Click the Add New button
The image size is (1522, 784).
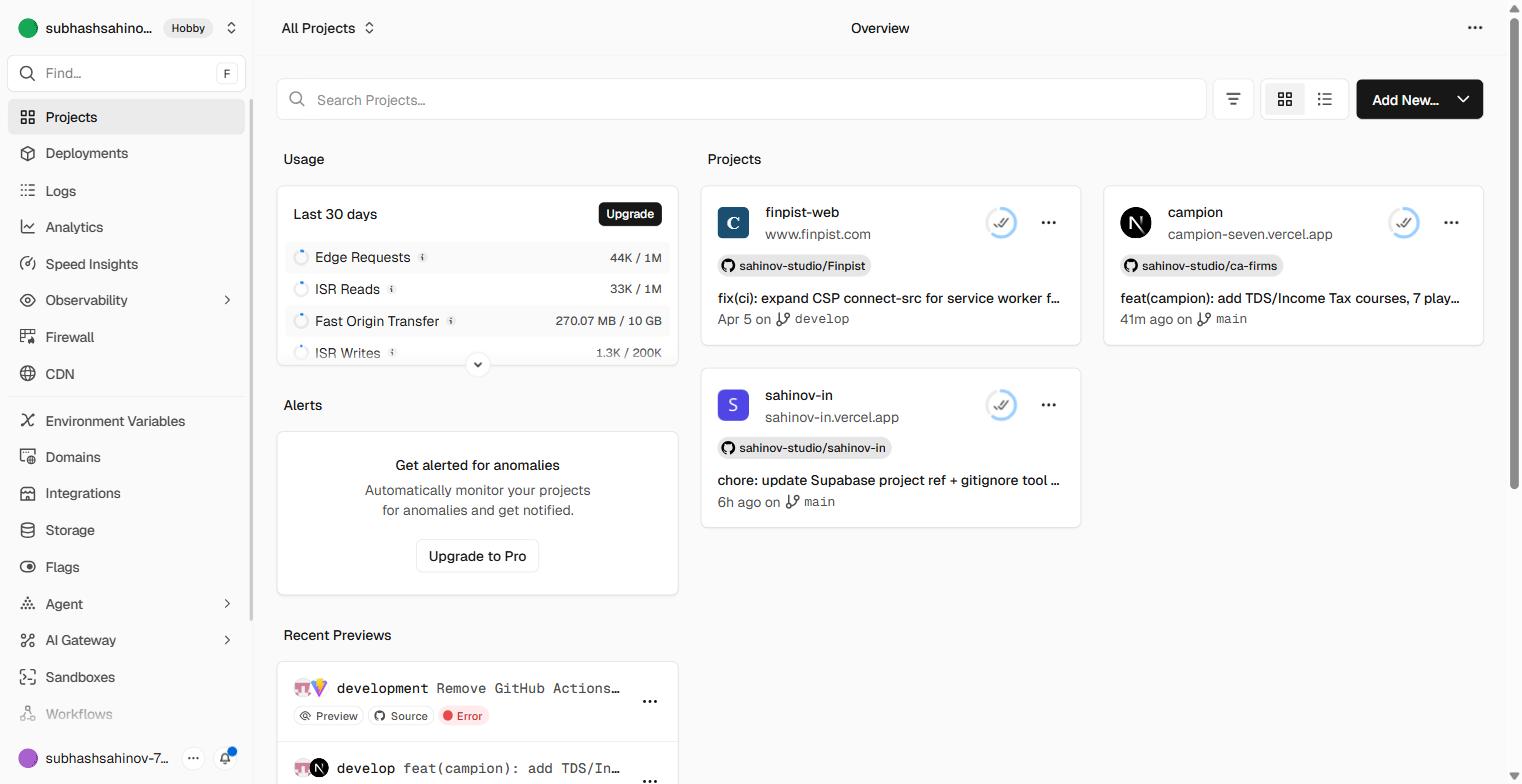point(1404,100)
